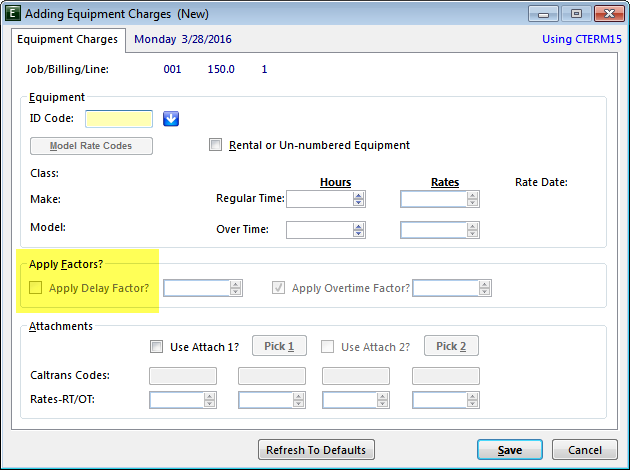This screenshot has height=470, width=630.
Task: Toggle the Apply Overtime Factor checkbox
Action: (278, 288)
